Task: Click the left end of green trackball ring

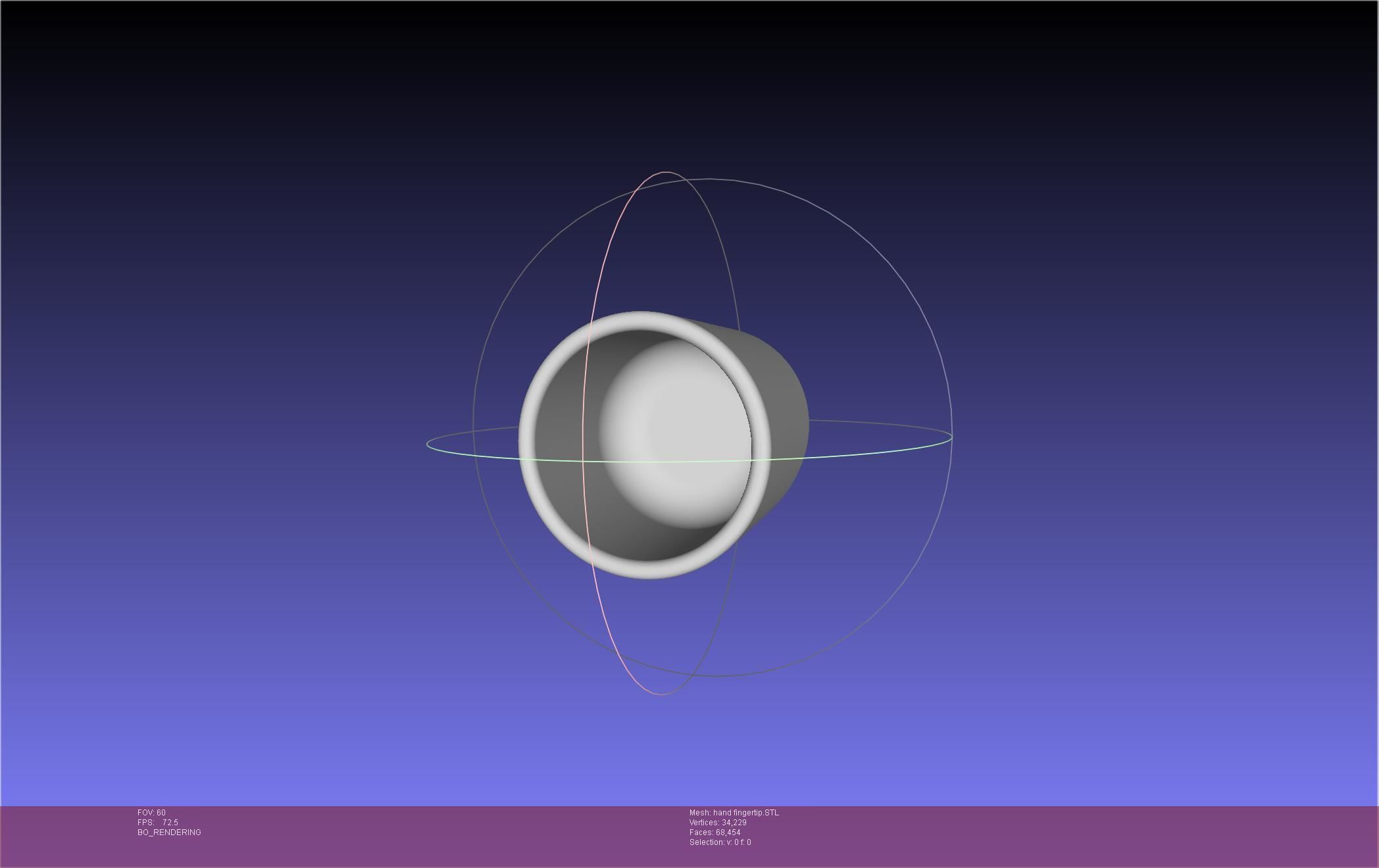Action: (x=428, y=445)
